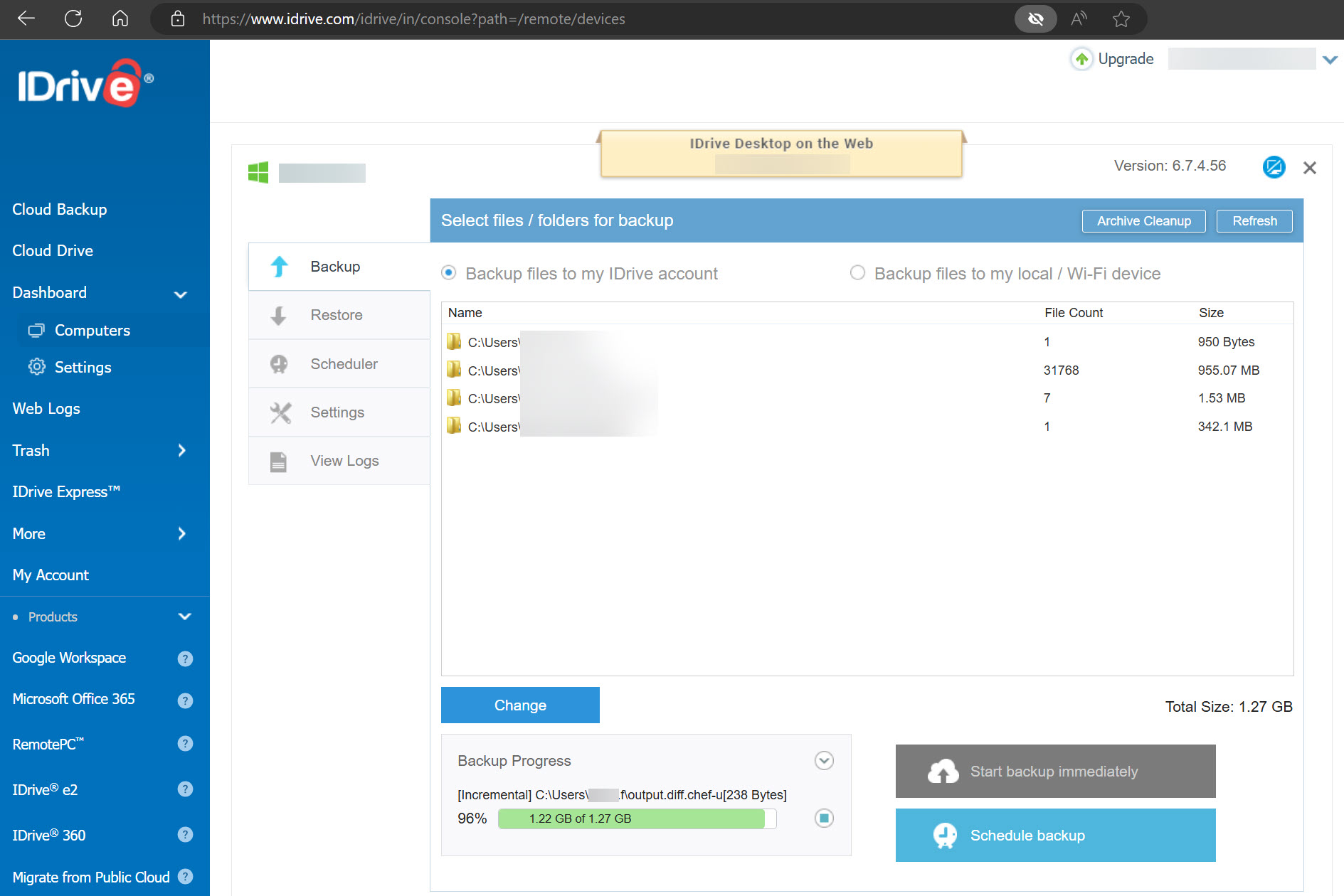The image size is (1344, 896).
Task: Click the blue remote-disconnect icon near the version
Action: tap(1274, 167)
